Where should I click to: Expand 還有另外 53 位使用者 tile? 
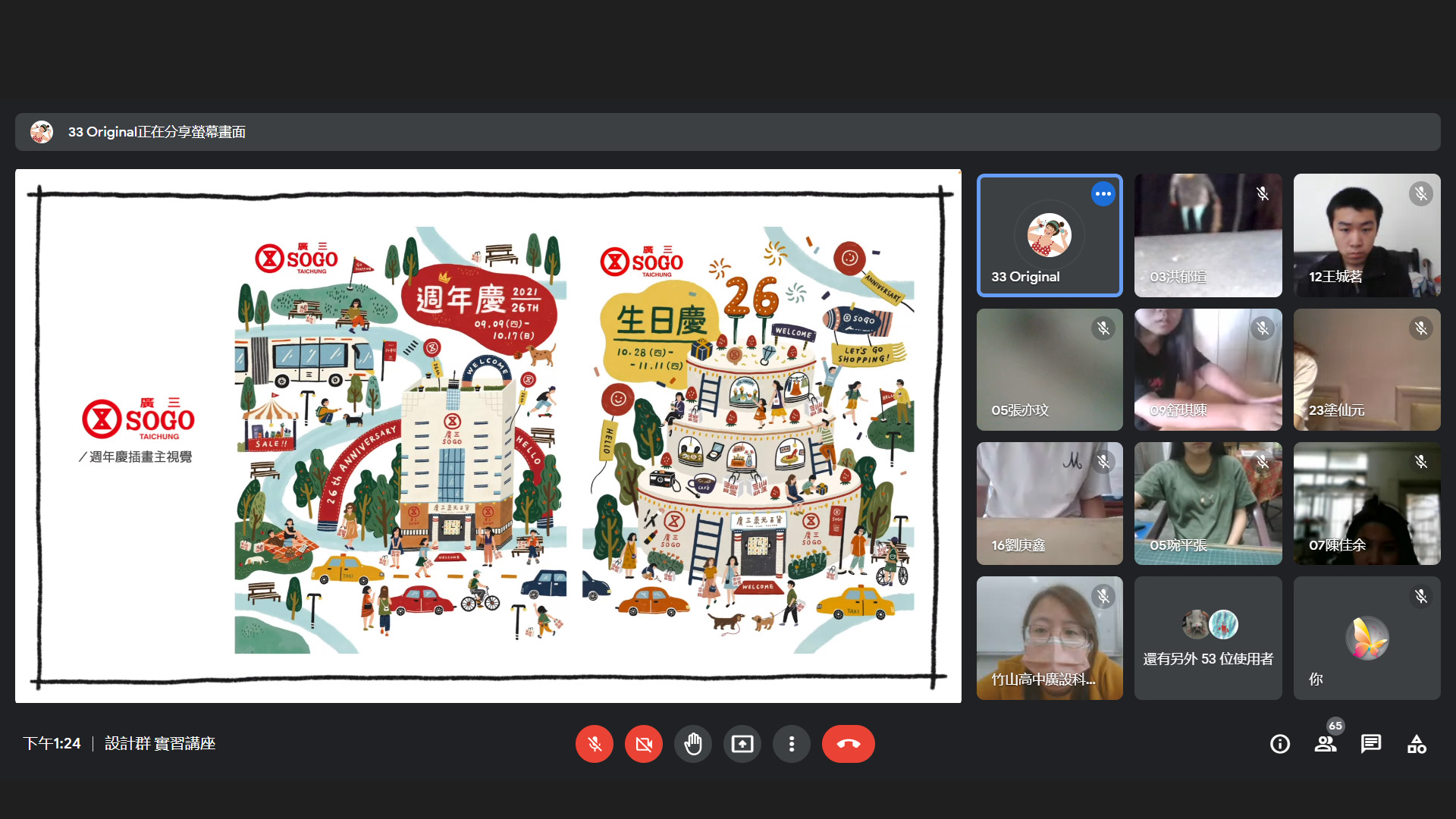pos(1208,638)
